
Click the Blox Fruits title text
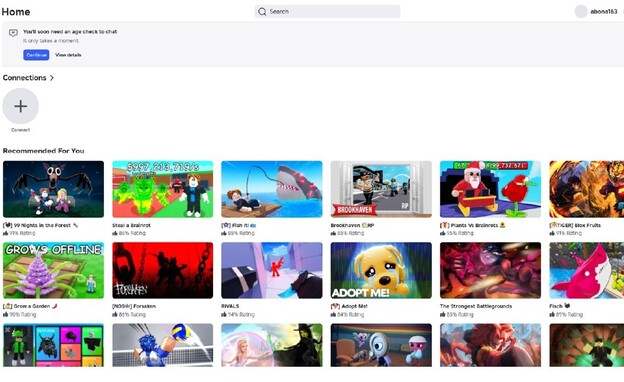coord(575,225)
